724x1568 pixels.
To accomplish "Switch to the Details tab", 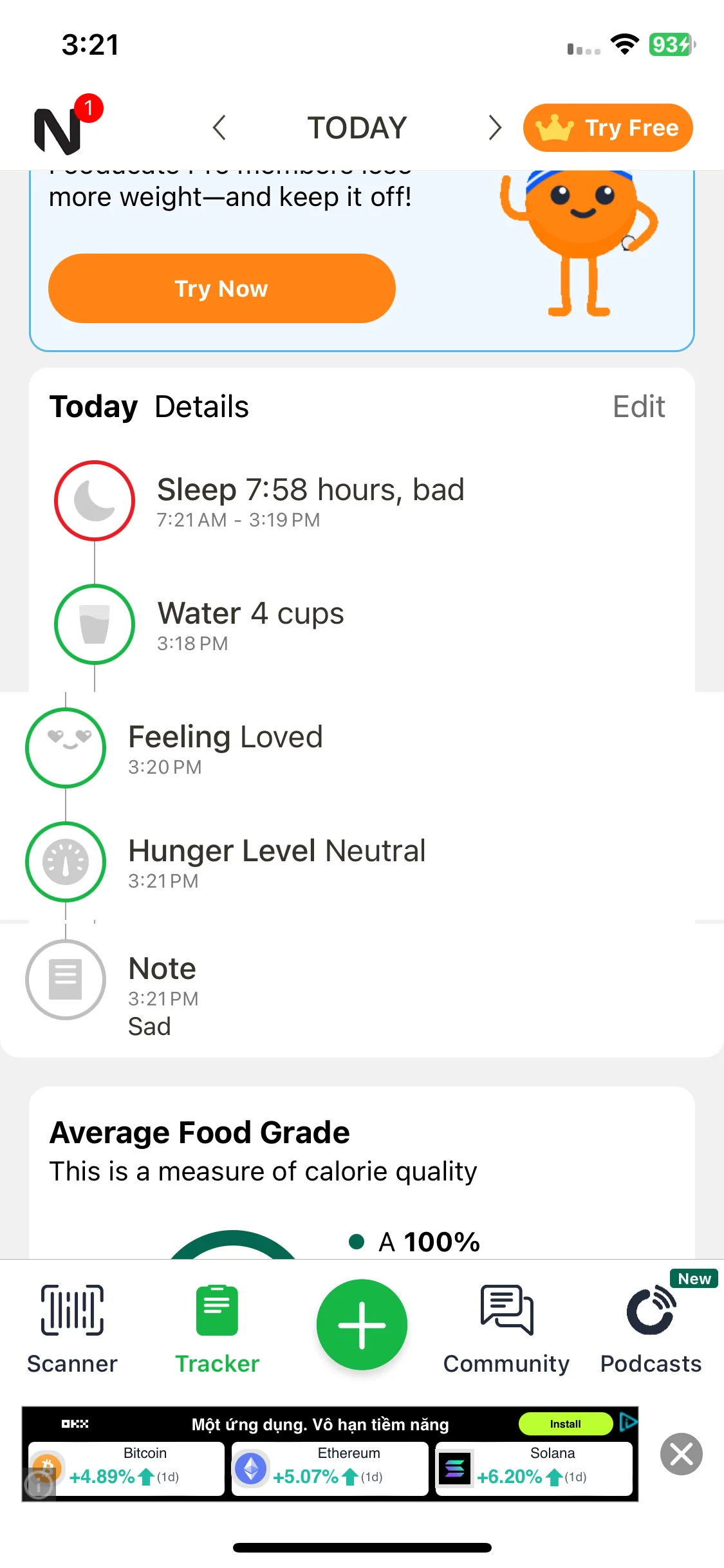I will click(202, 407).
